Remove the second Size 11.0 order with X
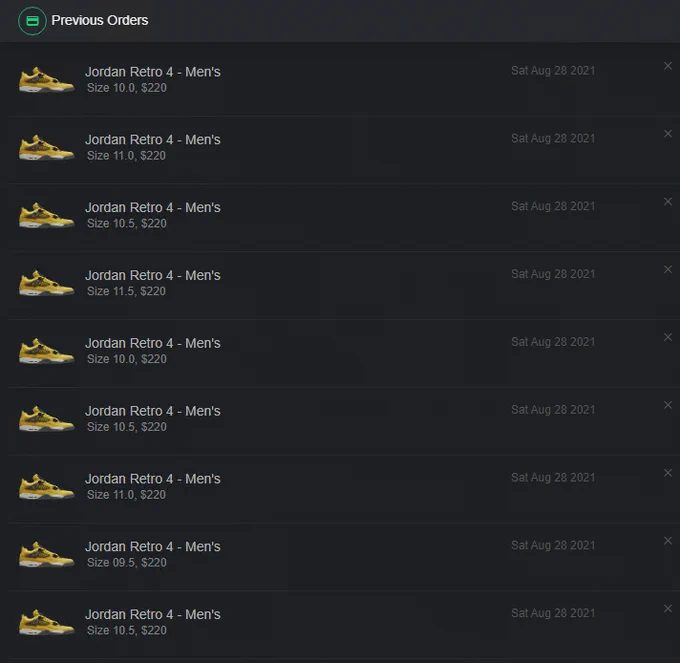Screen dimensions: 680x663 tap(668, 473)
